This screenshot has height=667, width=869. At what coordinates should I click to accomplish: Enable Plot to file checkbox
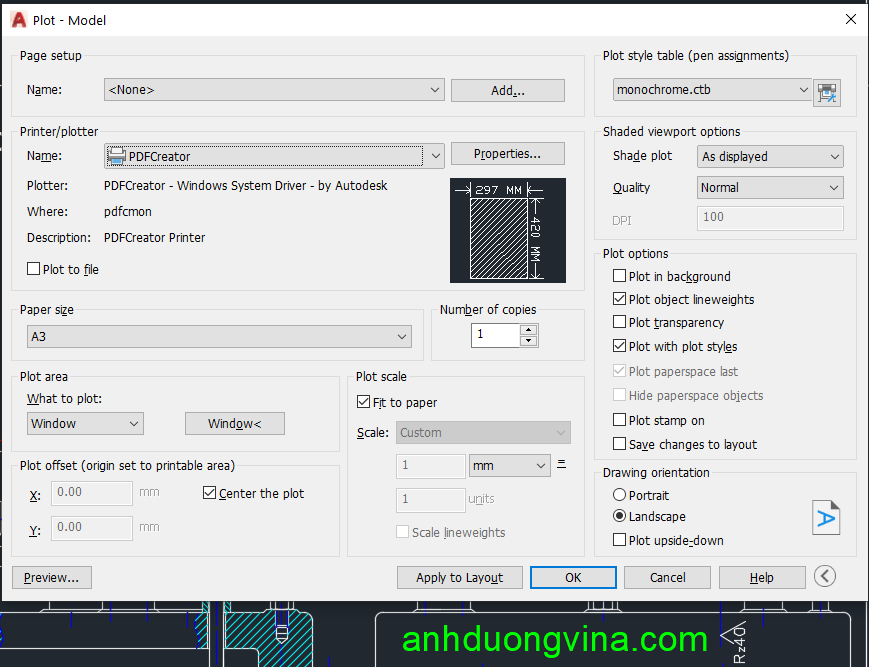pos(34,269)
